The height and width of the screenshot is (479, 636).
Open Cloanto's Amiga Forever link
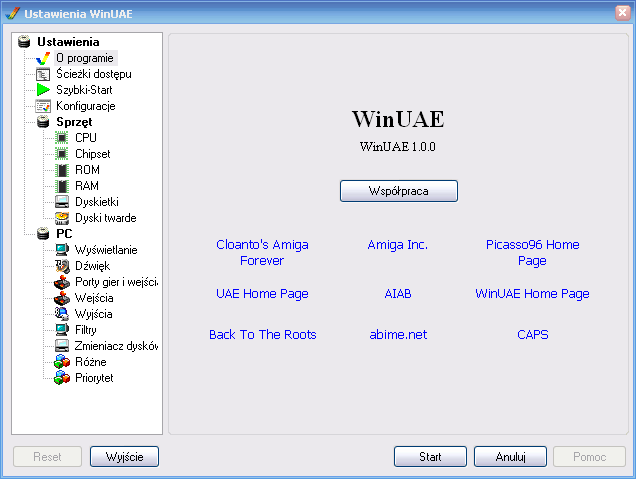tap(262, 252)
